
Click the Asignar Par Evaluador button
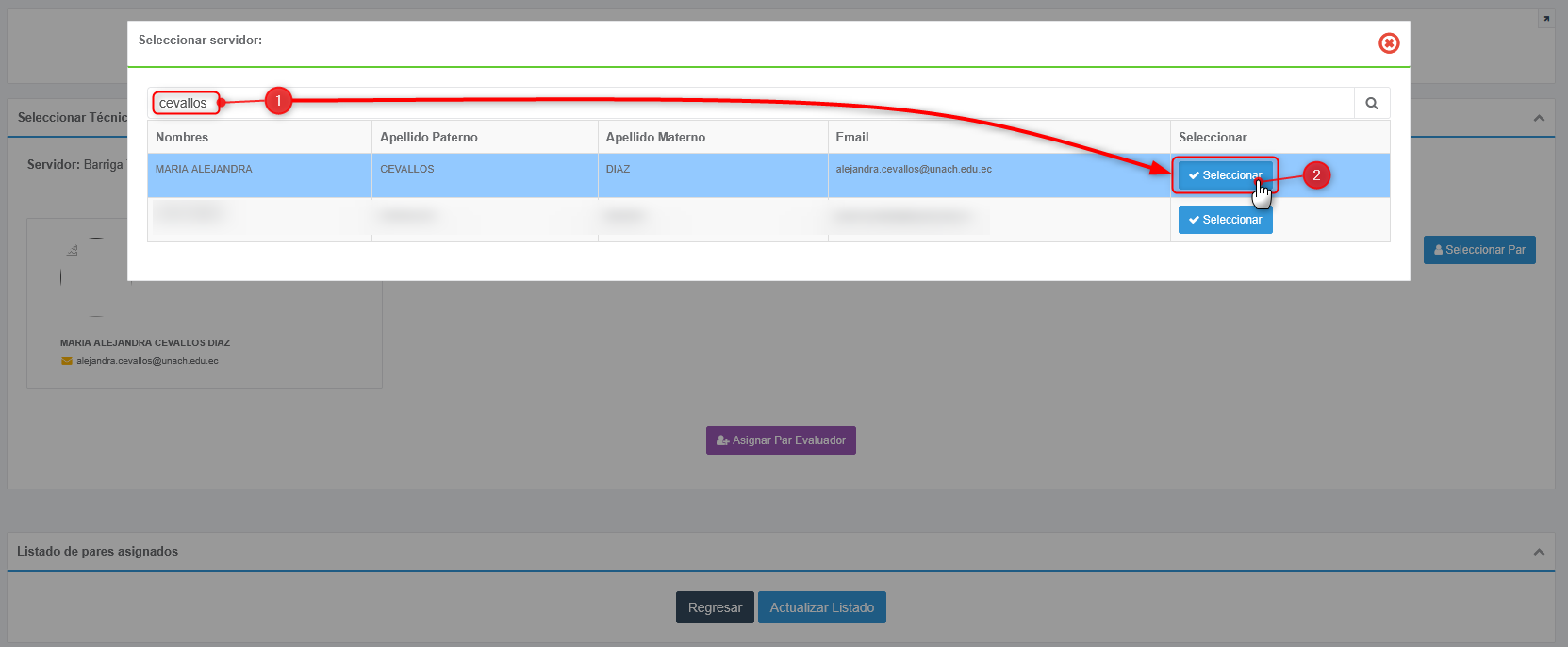click(781, 440)
